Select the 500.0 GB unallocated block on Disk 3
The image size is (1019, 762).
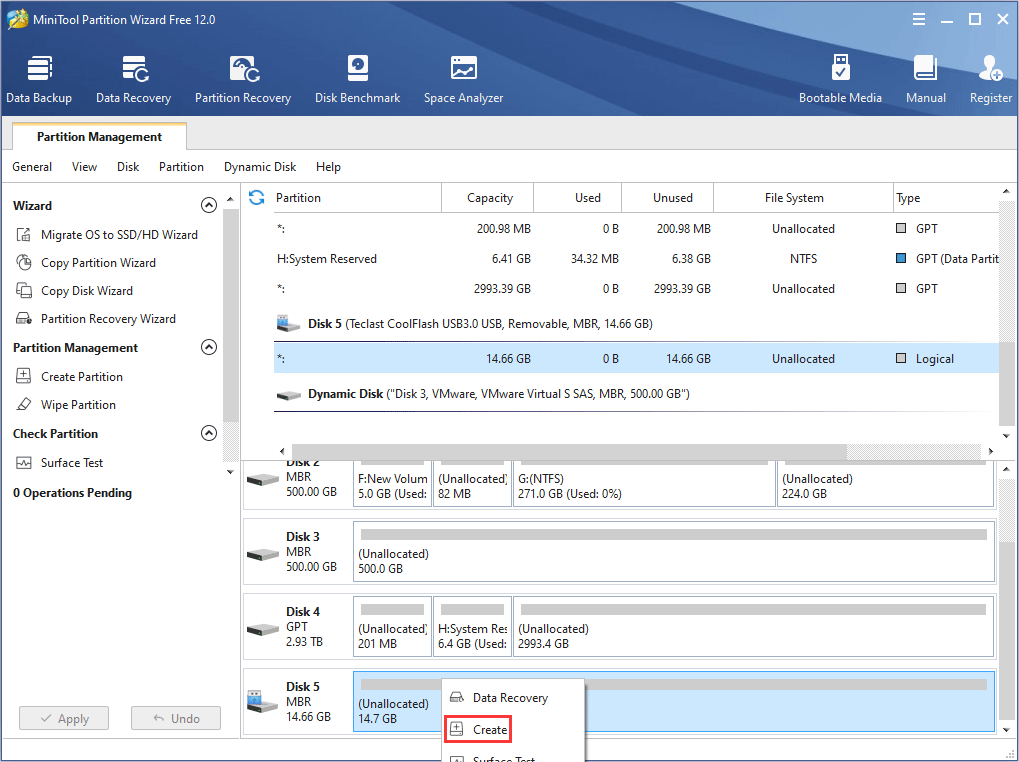pyautogui.click(x=674, y=552)
